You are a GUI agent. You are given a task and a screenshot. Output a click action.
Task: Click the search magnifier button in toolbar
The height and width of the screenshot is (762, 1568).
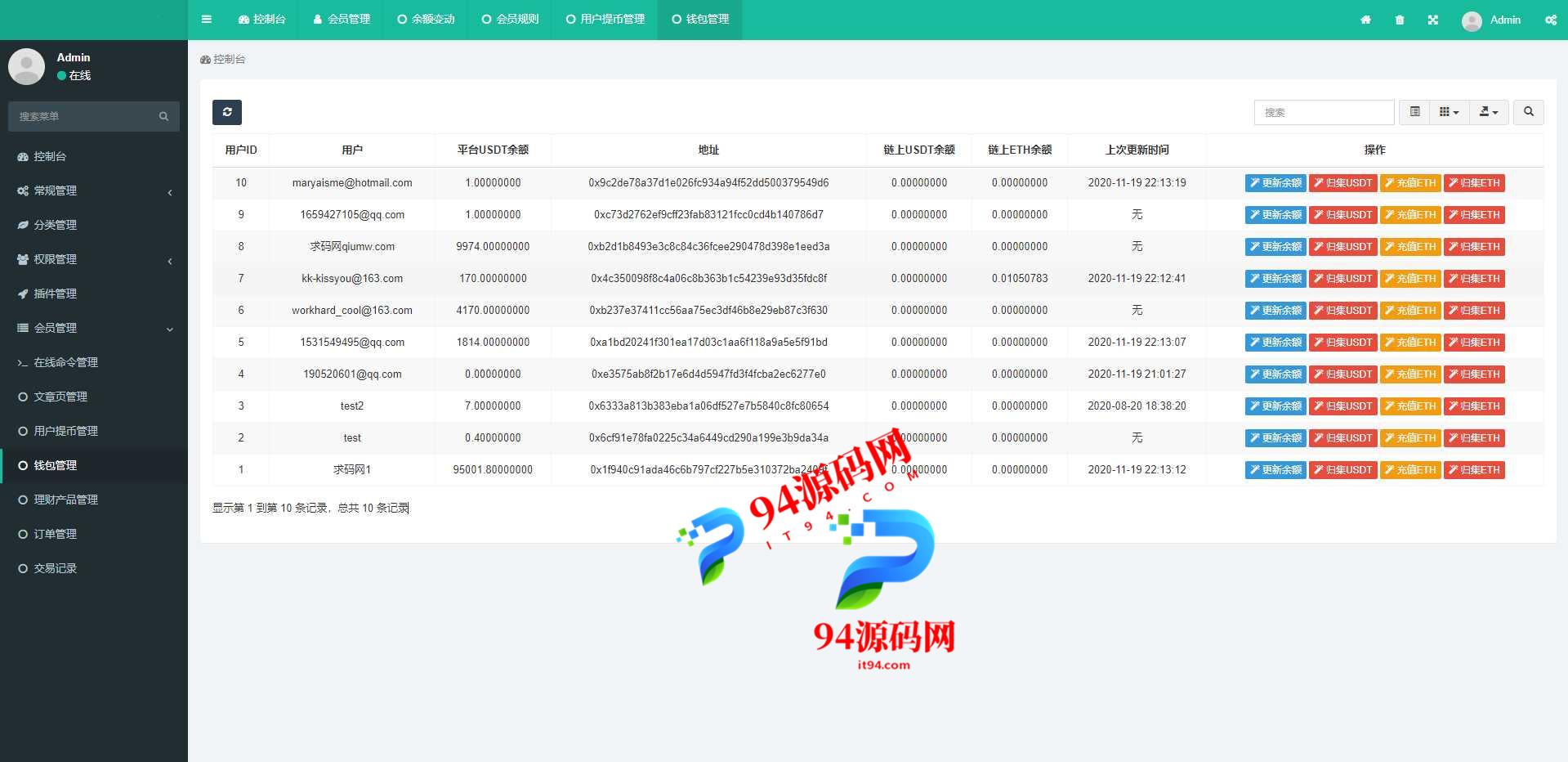pos(1528,112)
